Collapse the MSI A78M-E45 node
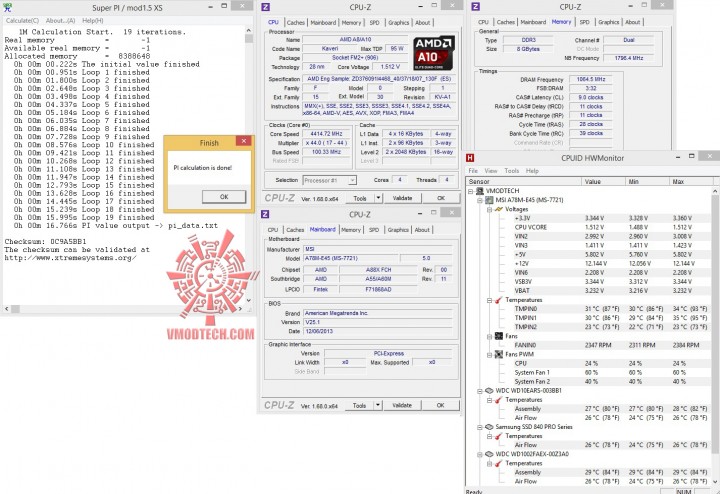Viewport: 720px width, 494px height. (x=480, y=200)
